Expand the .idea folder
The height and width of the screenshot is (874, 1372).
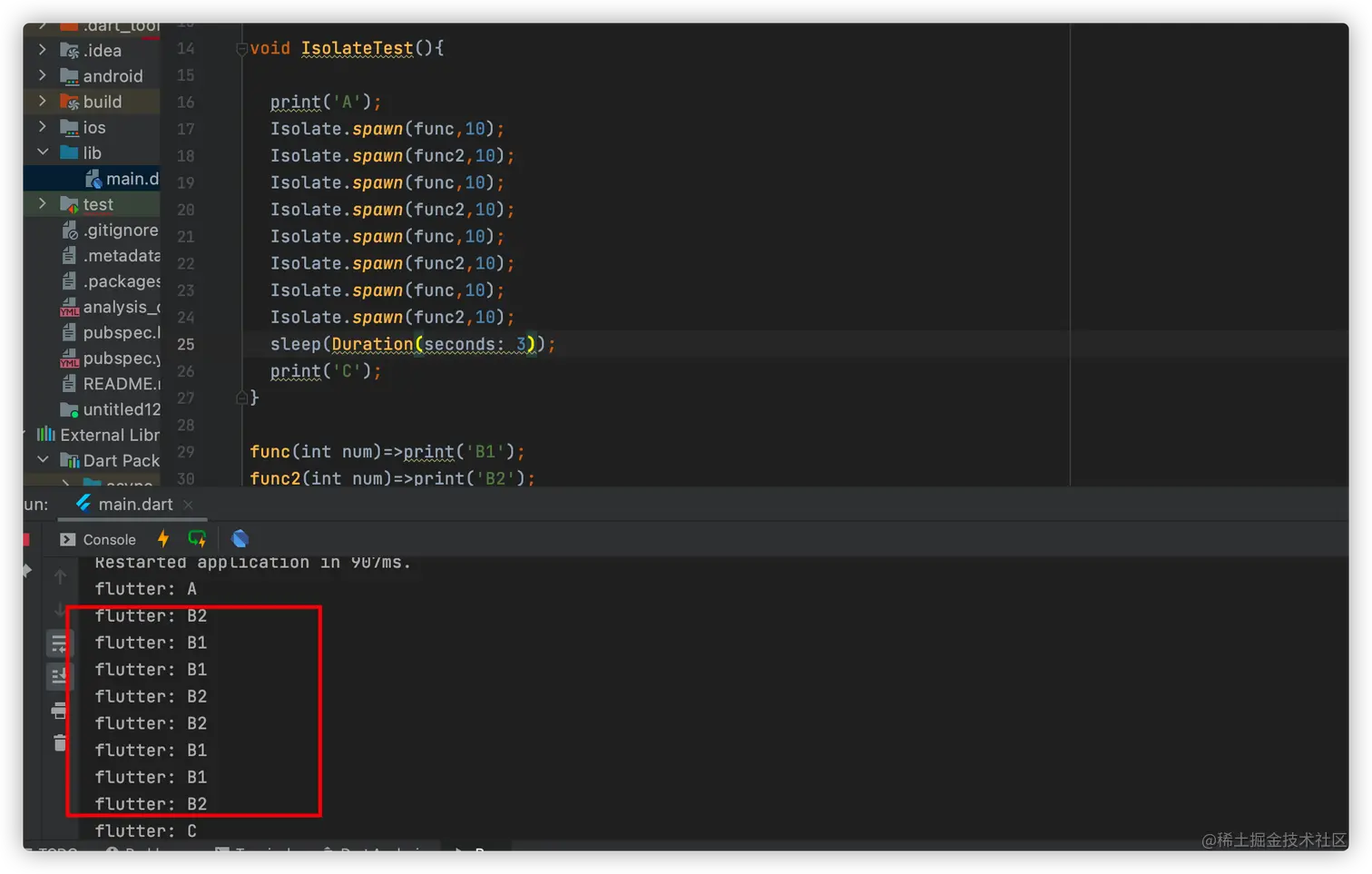[43, 50]
